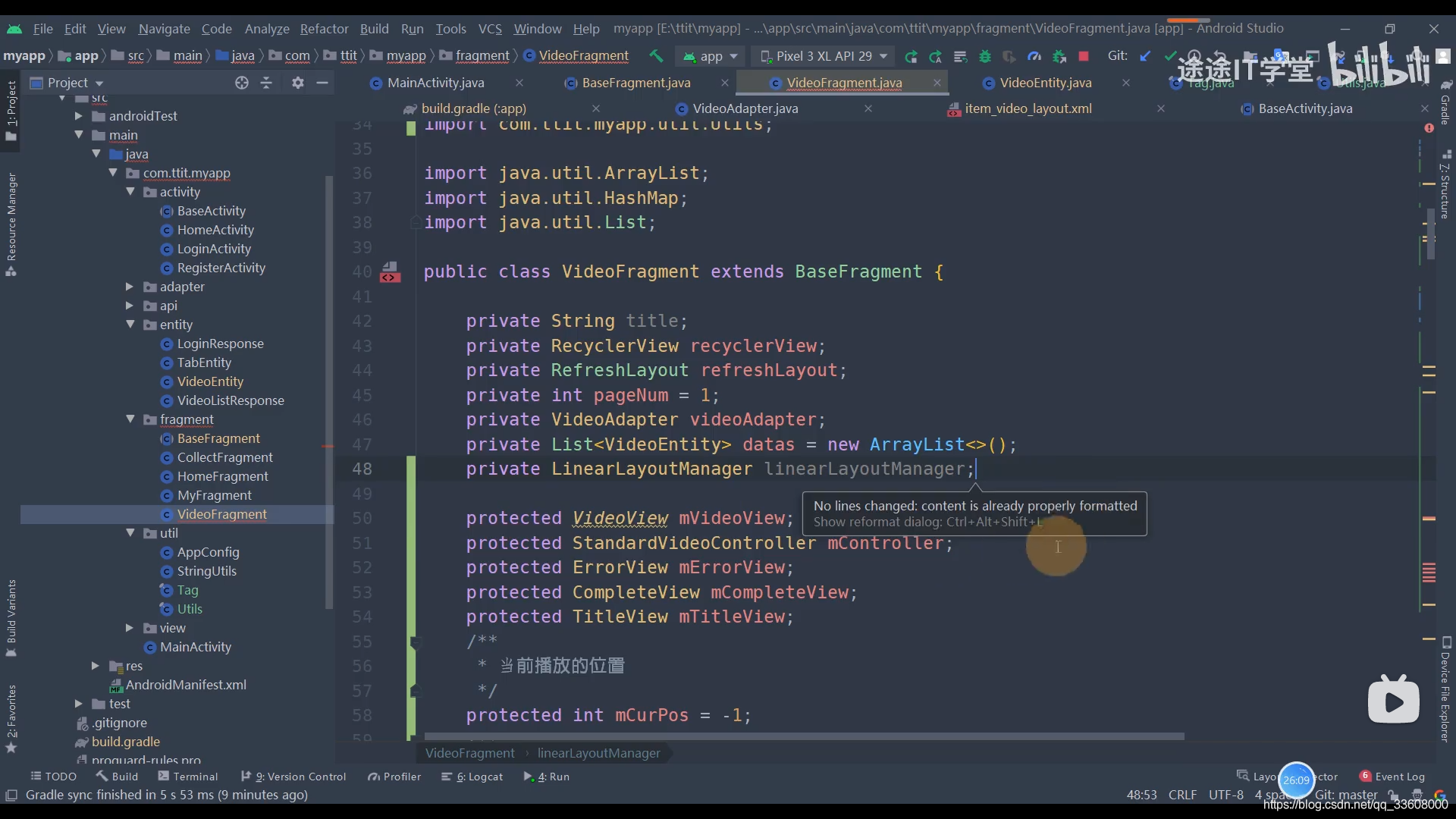Open the app run configuration dropdown
Screen dimensions: 1456x819
coord(711,56)
